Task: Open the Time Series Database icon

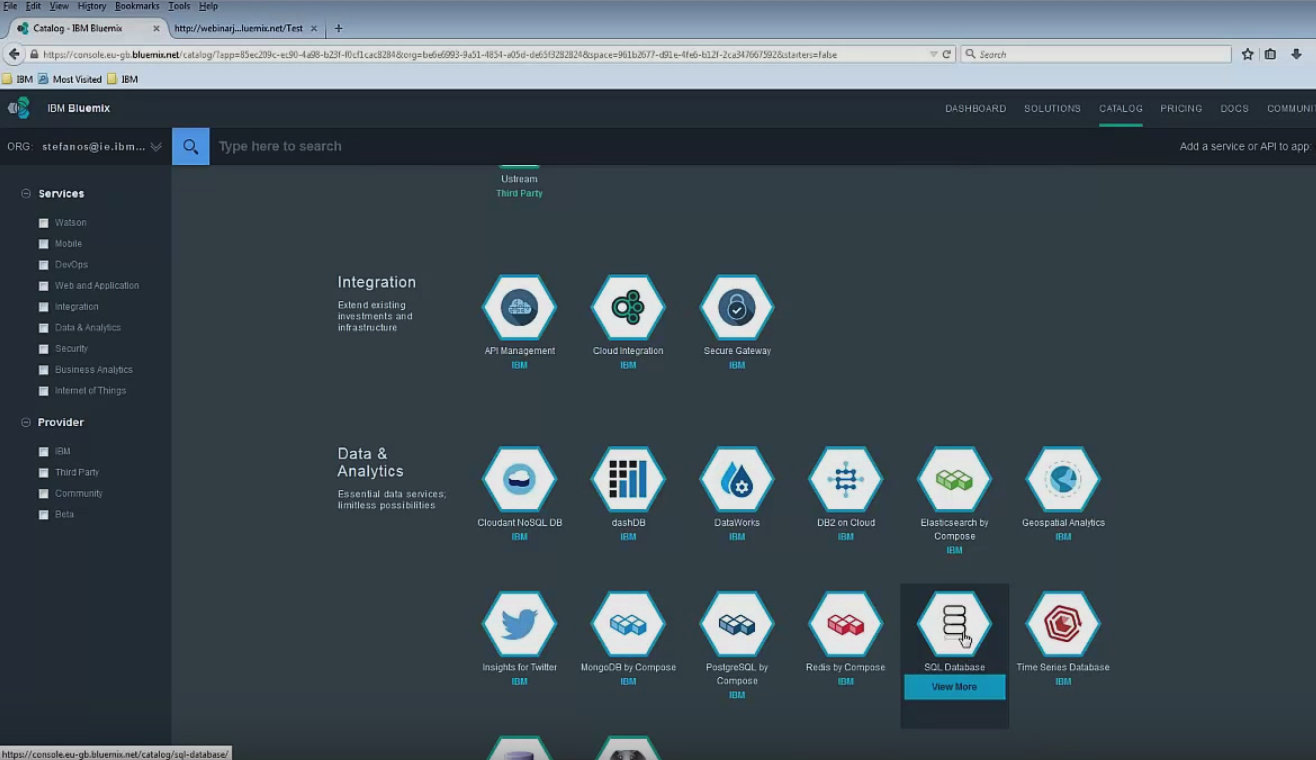Action: (1063, 624)
